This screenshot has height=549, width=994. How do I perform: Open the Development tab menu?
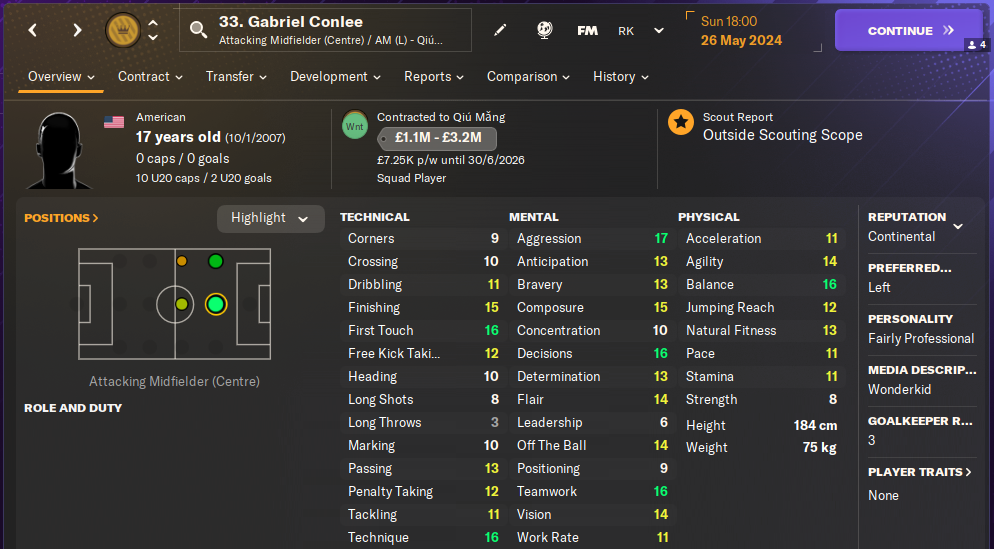[x=336, y=77]
